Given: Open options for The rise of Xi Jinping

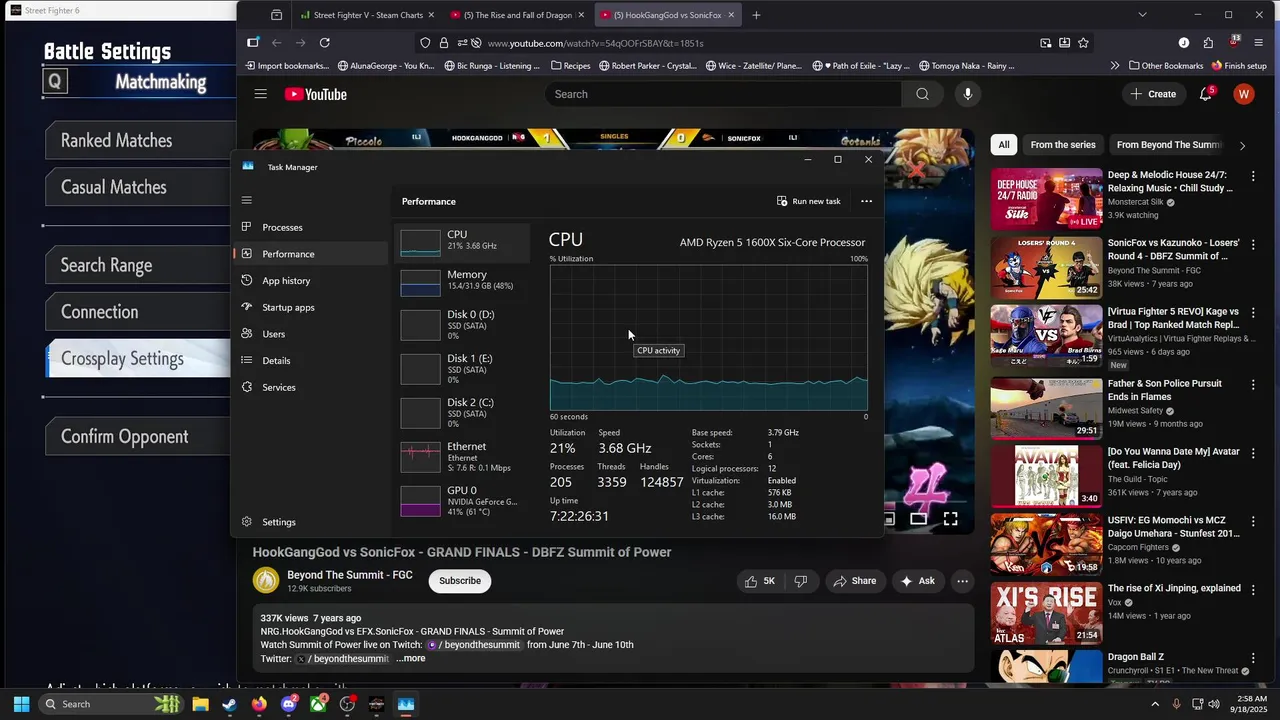Looking at the screenshot, I should click(1253, 589).
